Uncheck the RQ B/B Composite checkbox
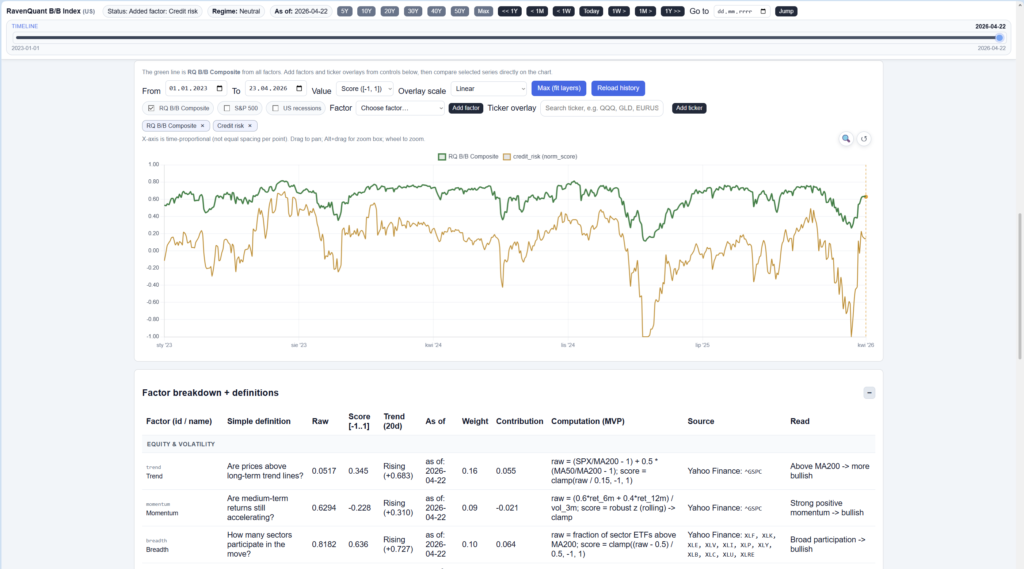The height and width of the screenshot is (569, 1024). 151,108
